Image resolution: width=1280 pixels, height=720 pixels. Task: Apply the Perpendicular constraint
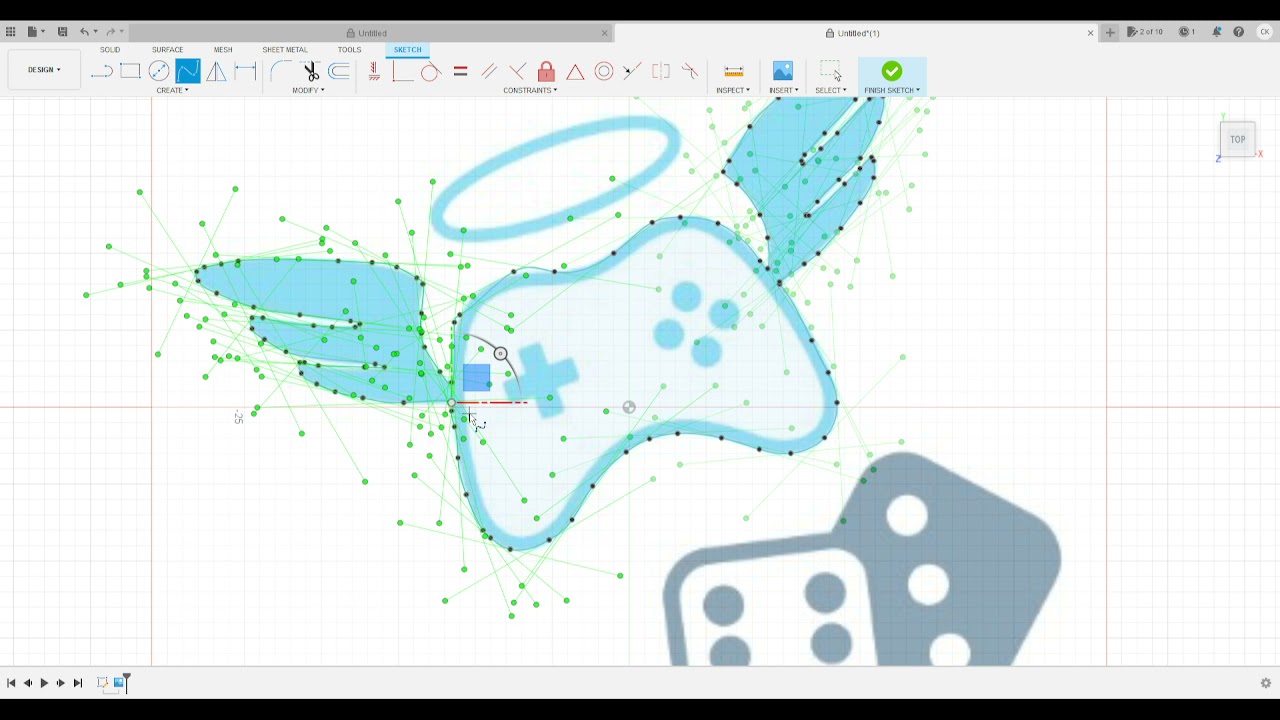coord(517,71)
